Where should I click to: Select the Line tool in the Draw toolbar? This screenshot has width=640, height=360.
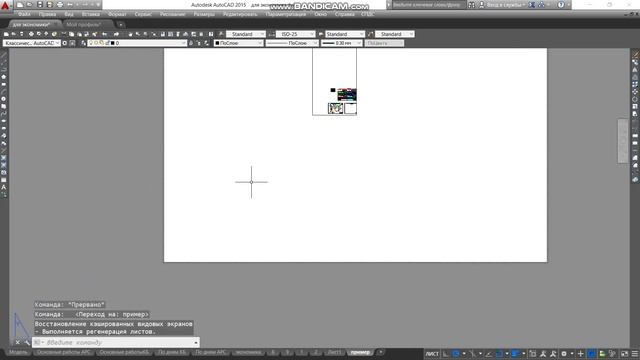pos(4,55)
